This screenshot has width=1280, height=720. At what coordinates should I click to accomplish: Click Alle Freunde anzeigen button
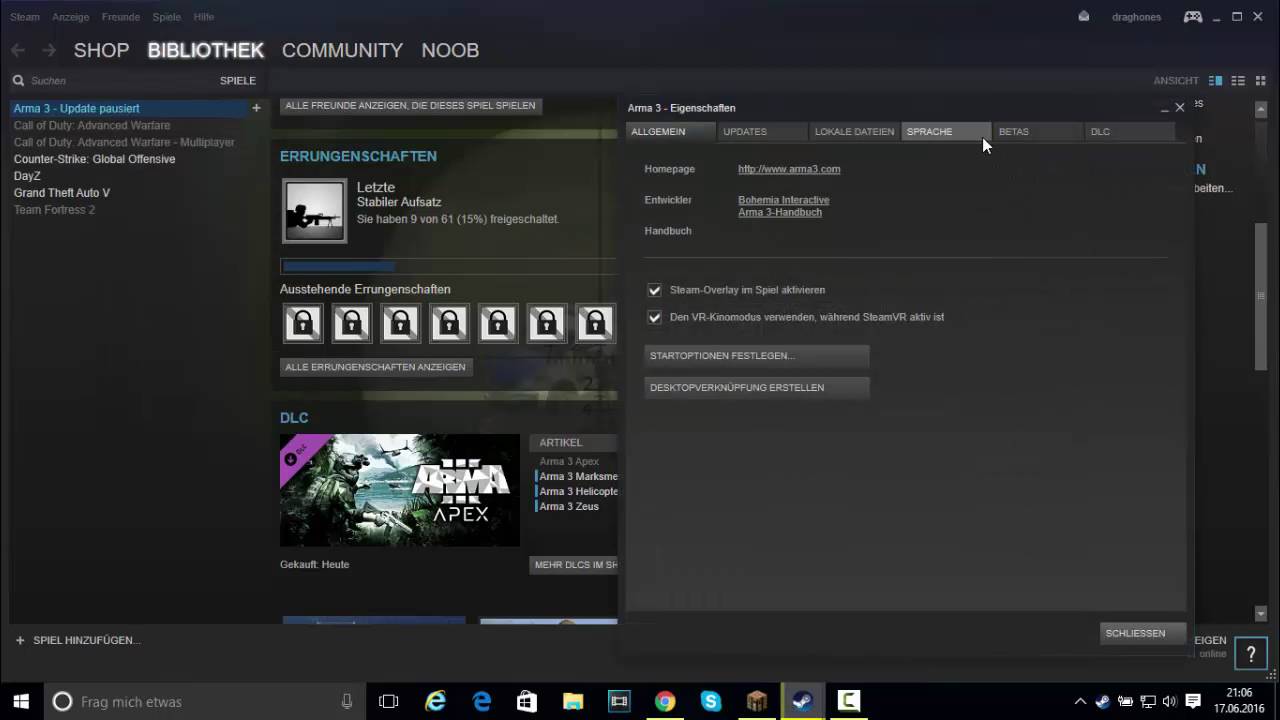[411, 105]
